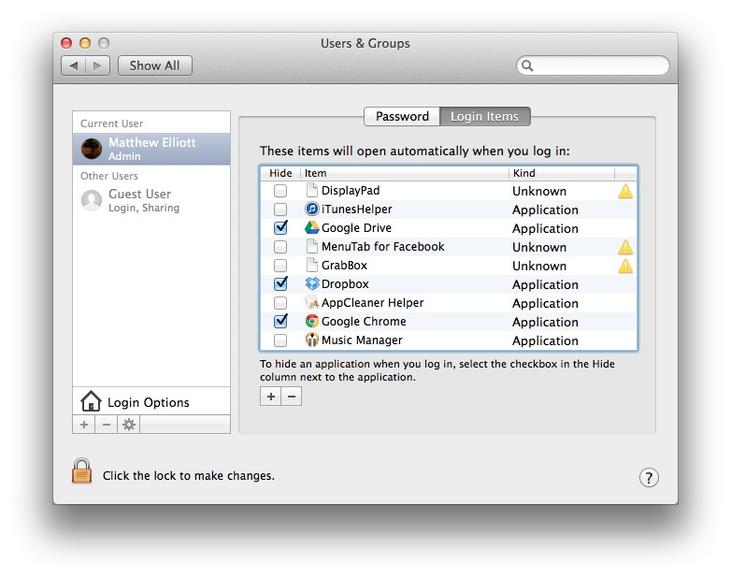731x578 pixels.
Task: Sort by the Hide column header
Action: (281, 173)
